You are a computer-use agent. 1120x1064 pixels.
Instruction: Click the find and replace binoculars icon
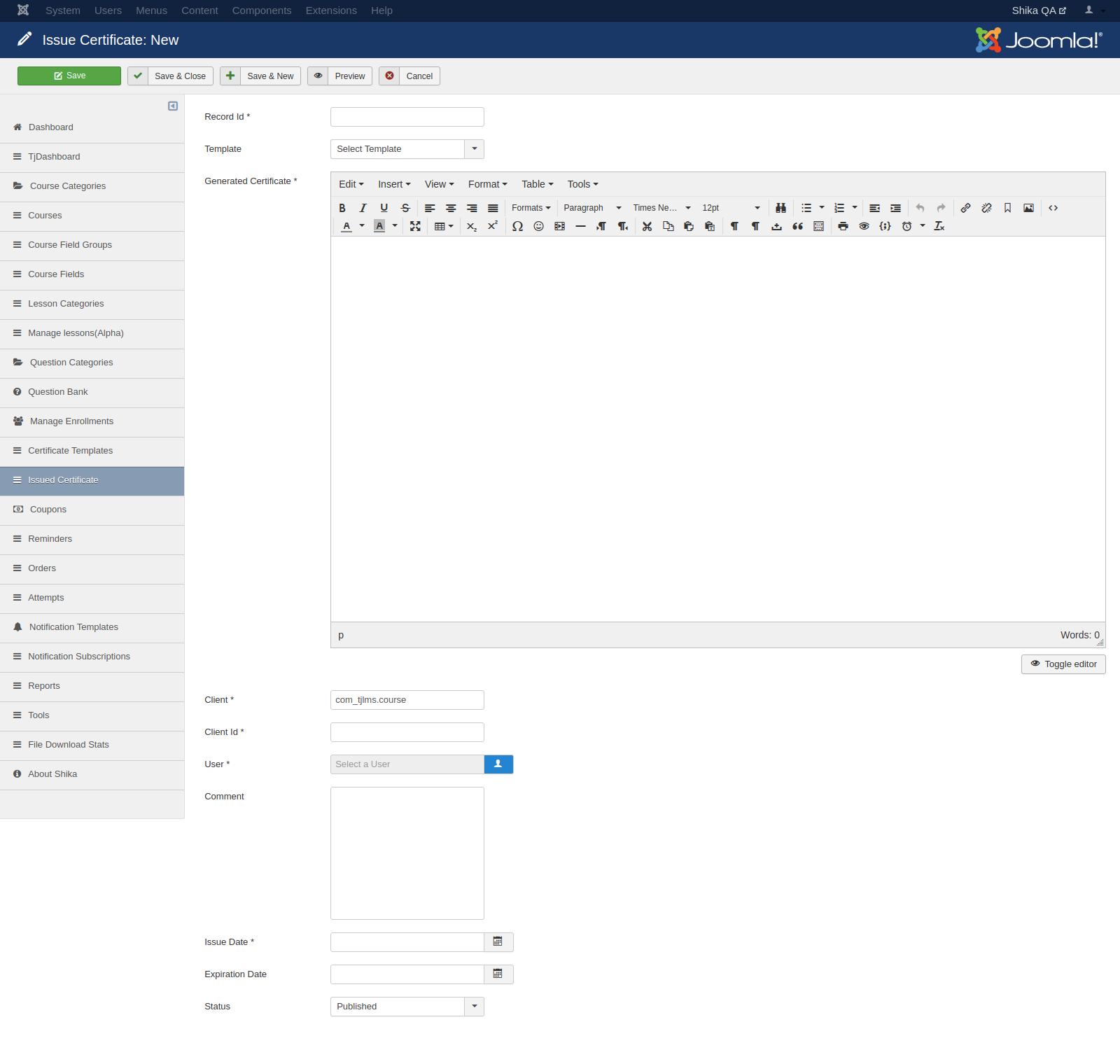[x=780, y=208]
